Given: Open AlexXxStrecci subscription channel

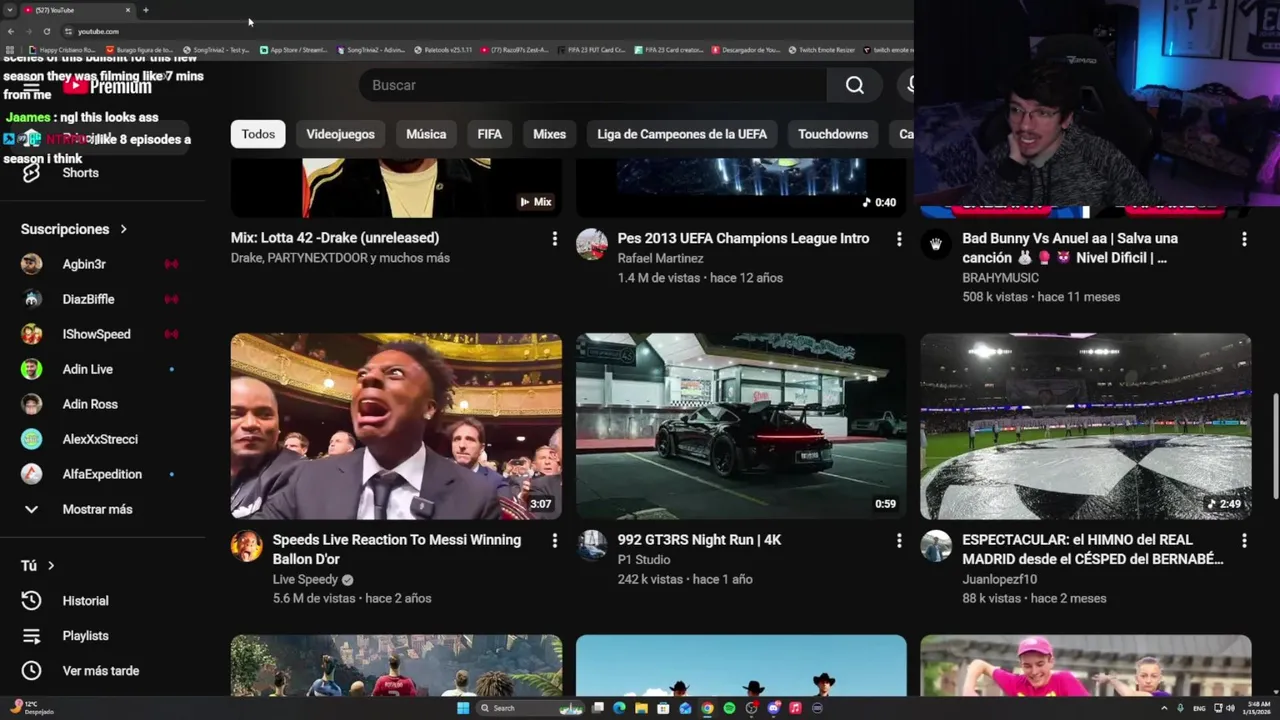Looking at the screenshot, I should coord(102,439).
